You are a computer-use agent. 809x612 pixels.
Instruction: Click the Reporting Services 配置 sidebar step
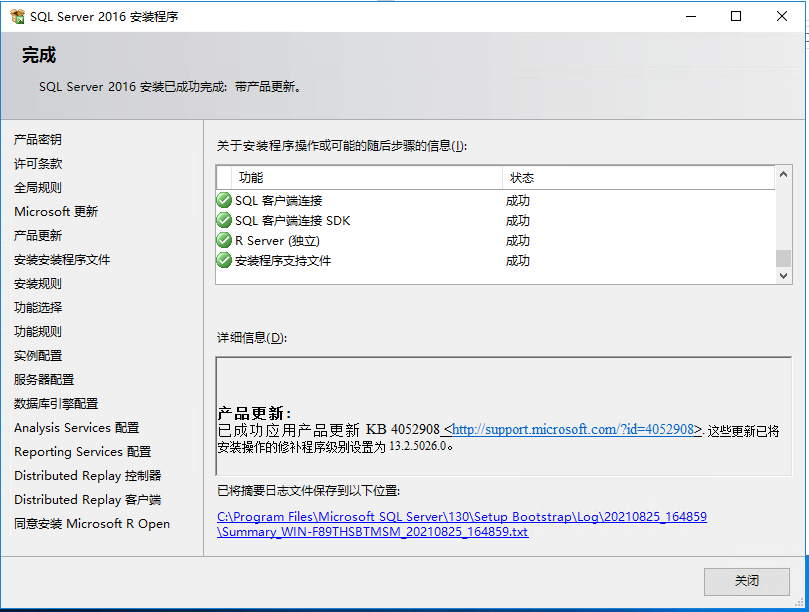pos(83,452)
